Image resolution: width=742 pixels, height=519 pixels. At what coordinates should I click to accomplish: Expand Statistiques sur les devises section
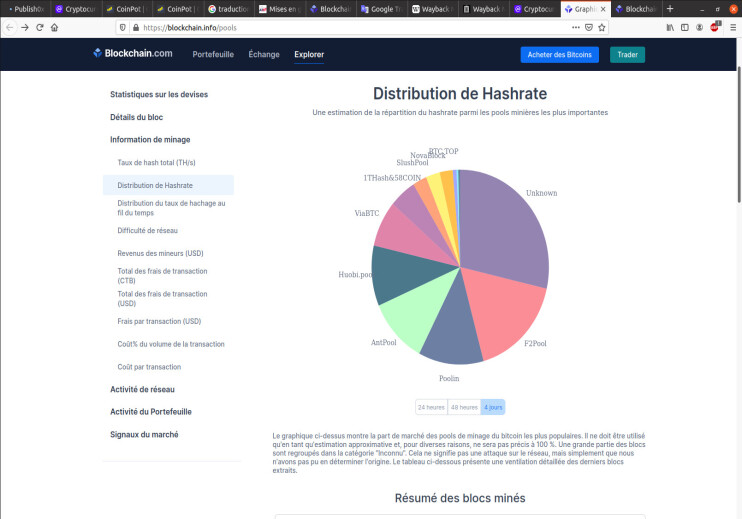pyautogui.click(x=159, y=95)
